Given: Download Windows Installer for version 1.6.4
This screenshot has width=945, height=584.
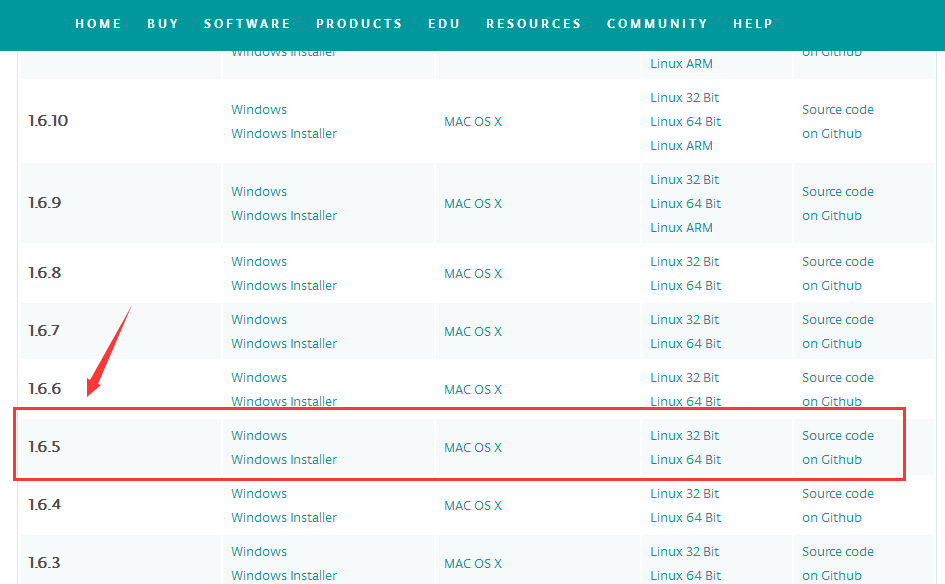Looking at the screenshot, I should click(284, 517).
